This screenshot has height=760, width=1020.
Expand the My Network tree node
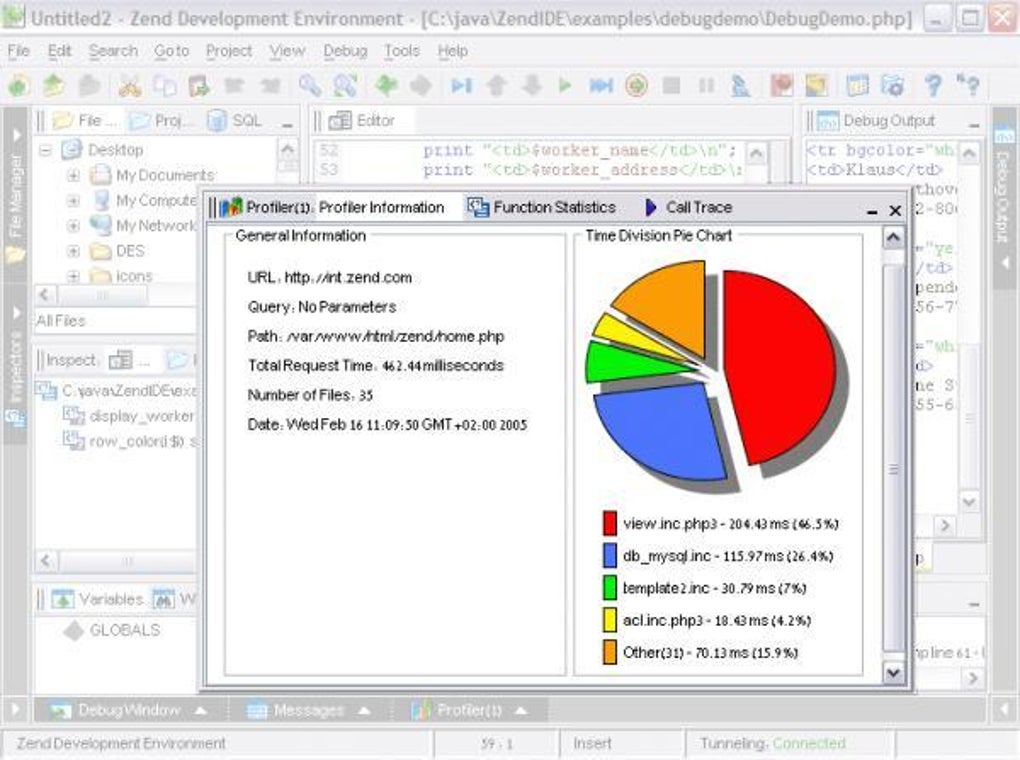tap(74, 226)
